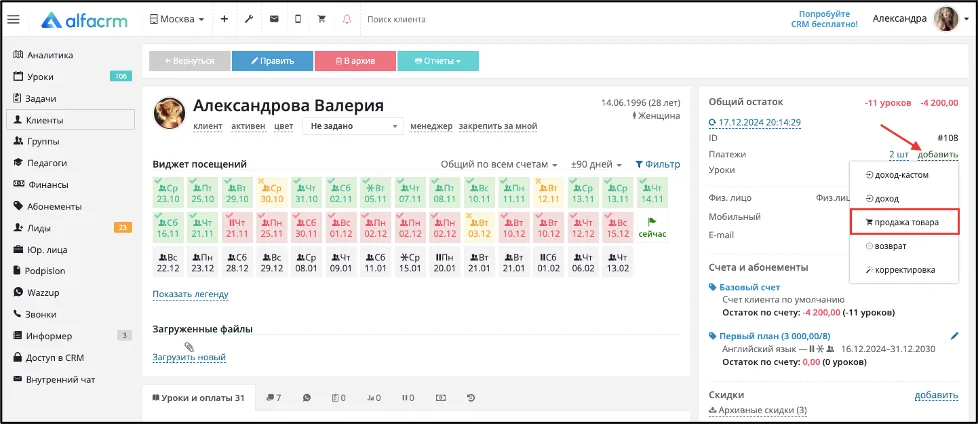The image size is (979, 424).
Task: Click добавить next to Скидки
Action: pos(936,395)
